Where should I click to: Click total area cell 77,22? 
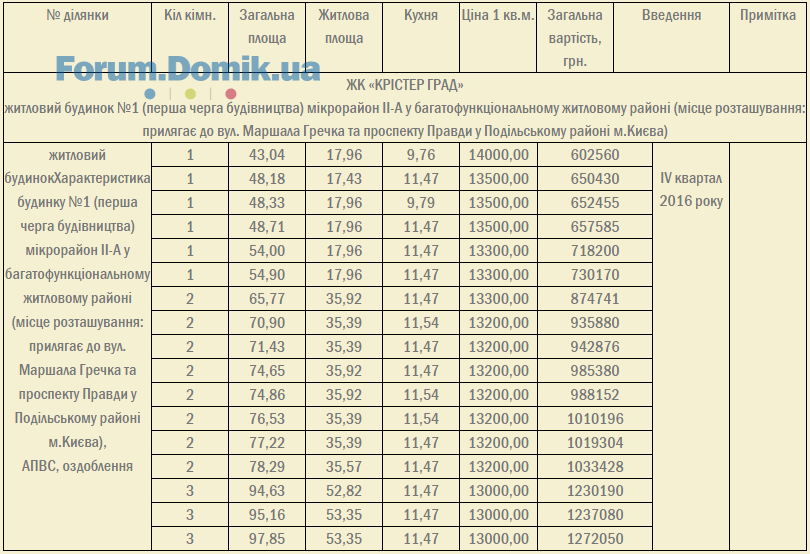[267, 443]
